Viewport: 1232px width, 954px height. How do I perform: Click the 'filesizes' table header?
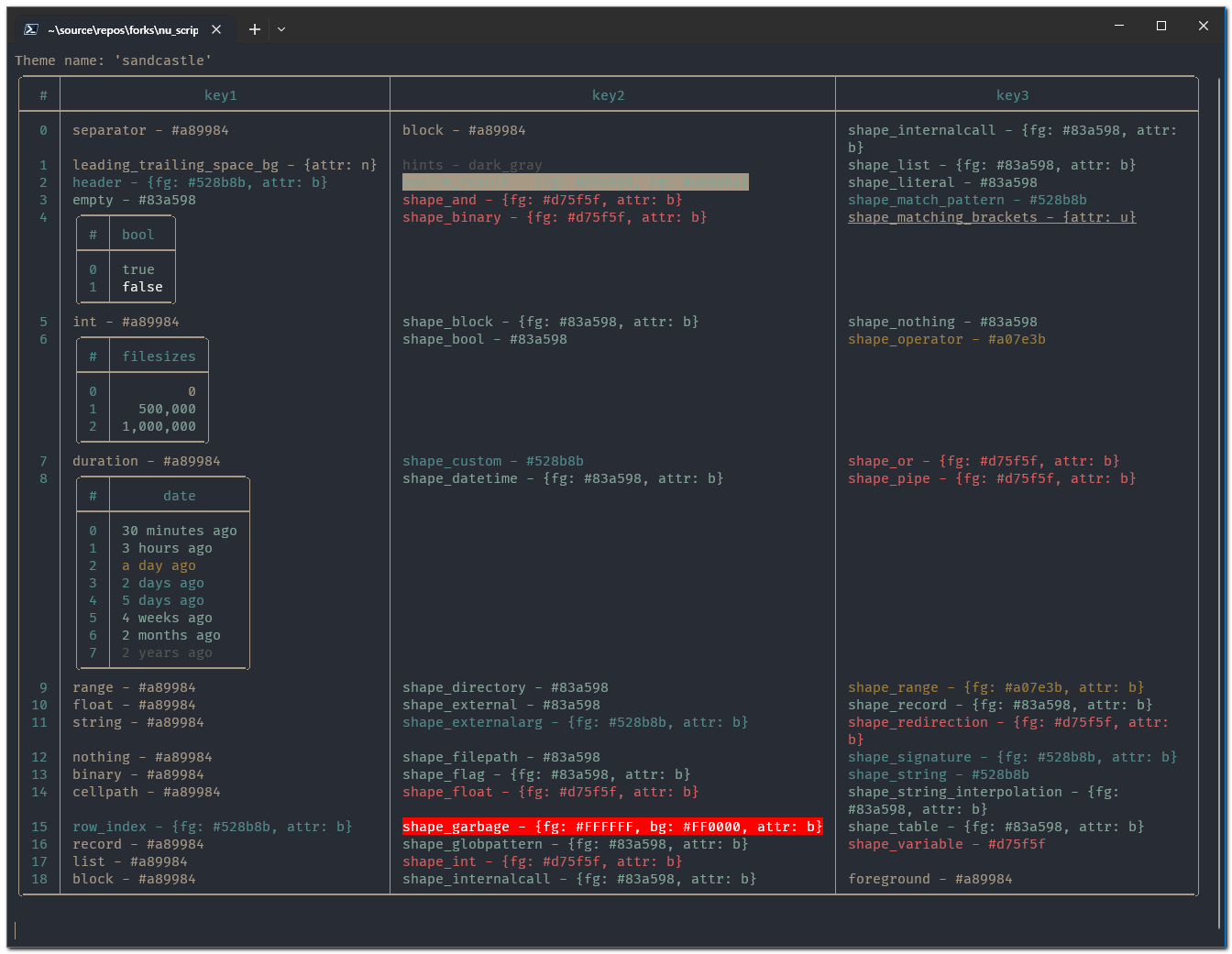[159, 356]
